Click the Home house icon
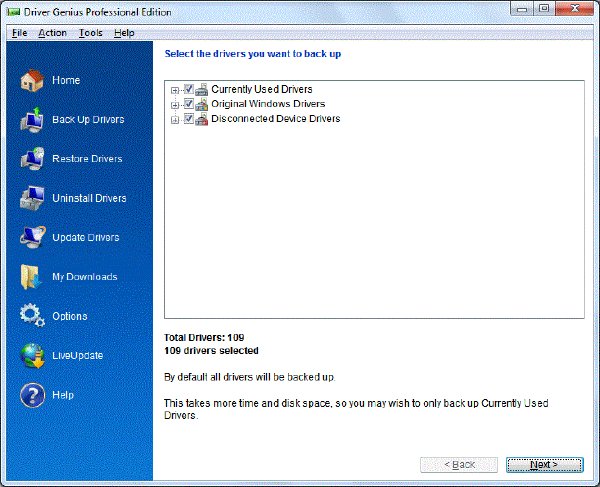This screenshot has width=600, height=487. pyautogui.click(x=32, y=80)
